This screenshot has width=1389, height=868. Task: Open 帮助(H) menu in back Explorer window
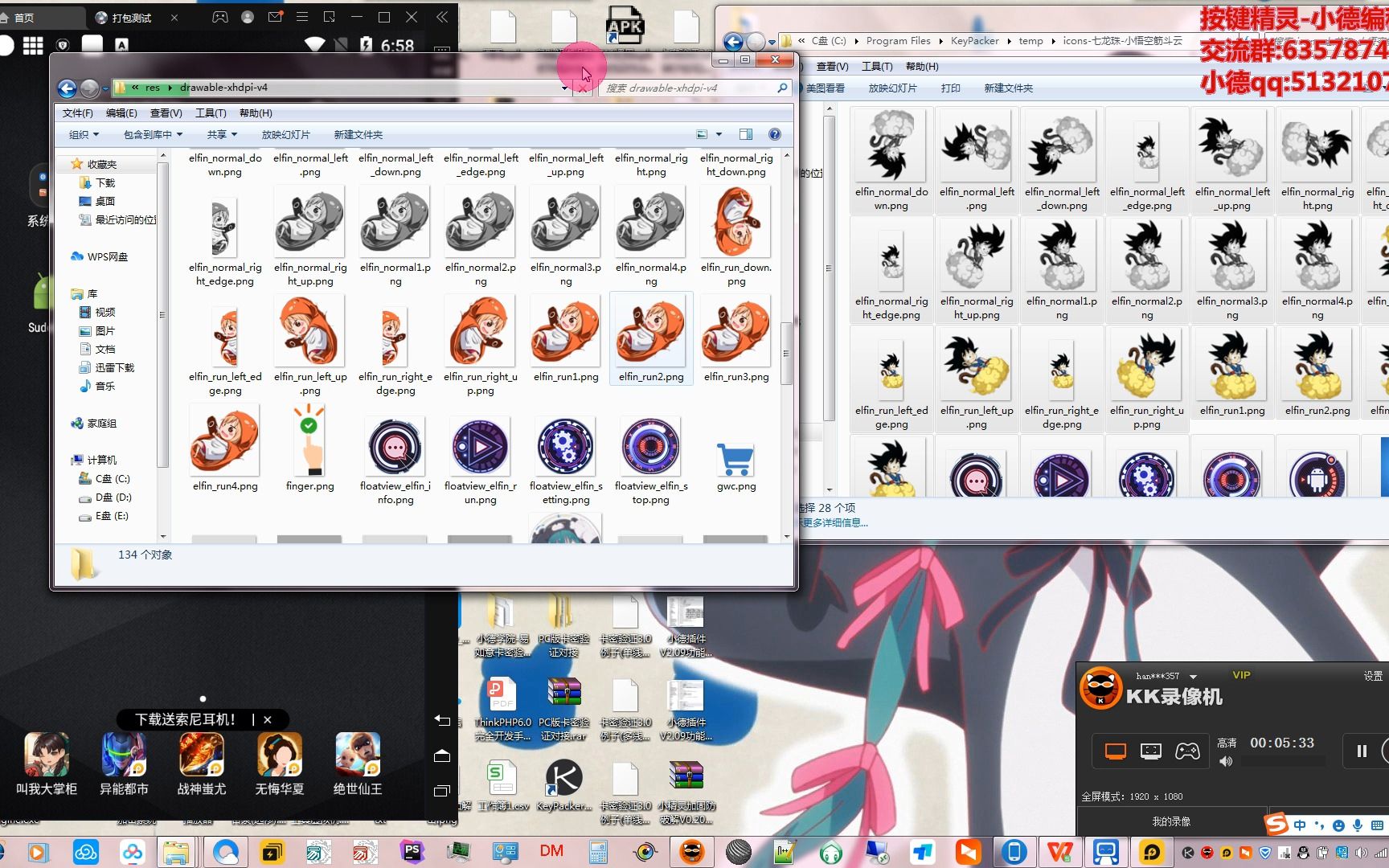(x=922, y=66)
